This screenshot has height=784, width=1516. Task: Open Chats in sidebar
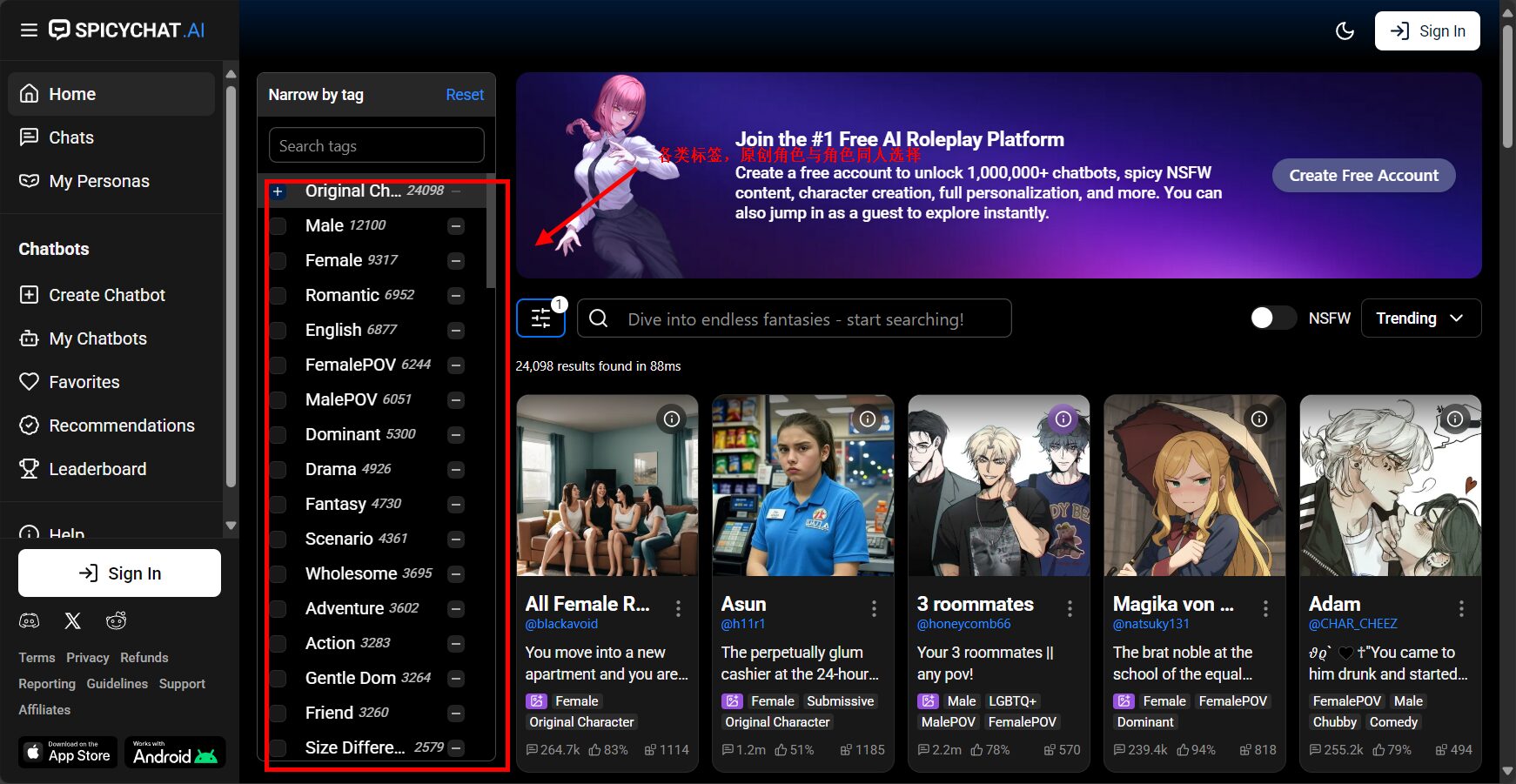point(111,137)
